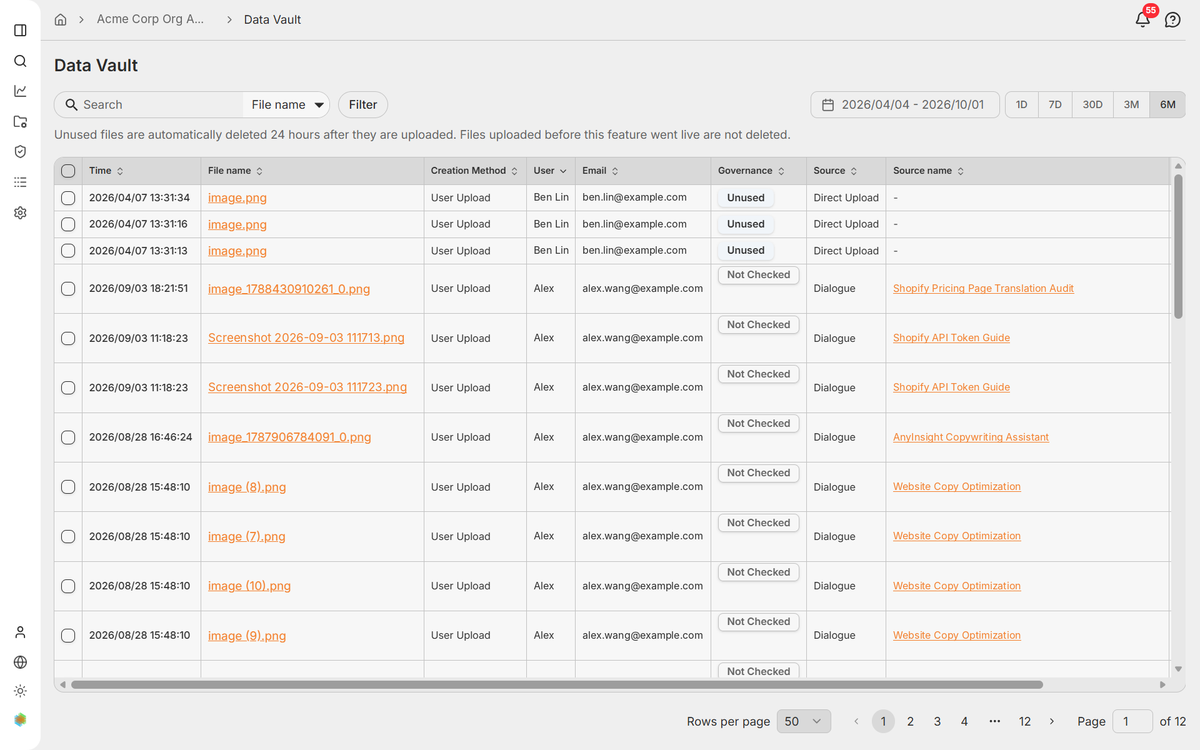This screenshot has width=1200, height=750.
Task: Select all rows header checkbox
Action: click(68, 171)
